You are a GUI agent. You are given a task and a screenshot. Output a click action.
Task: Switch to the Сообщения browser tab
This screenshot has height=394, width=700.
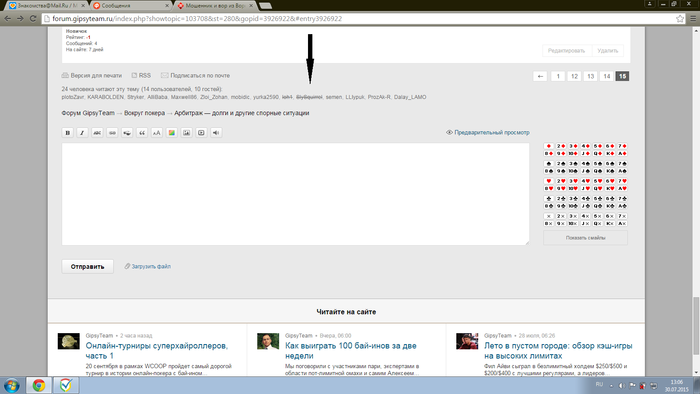(130, 6)
